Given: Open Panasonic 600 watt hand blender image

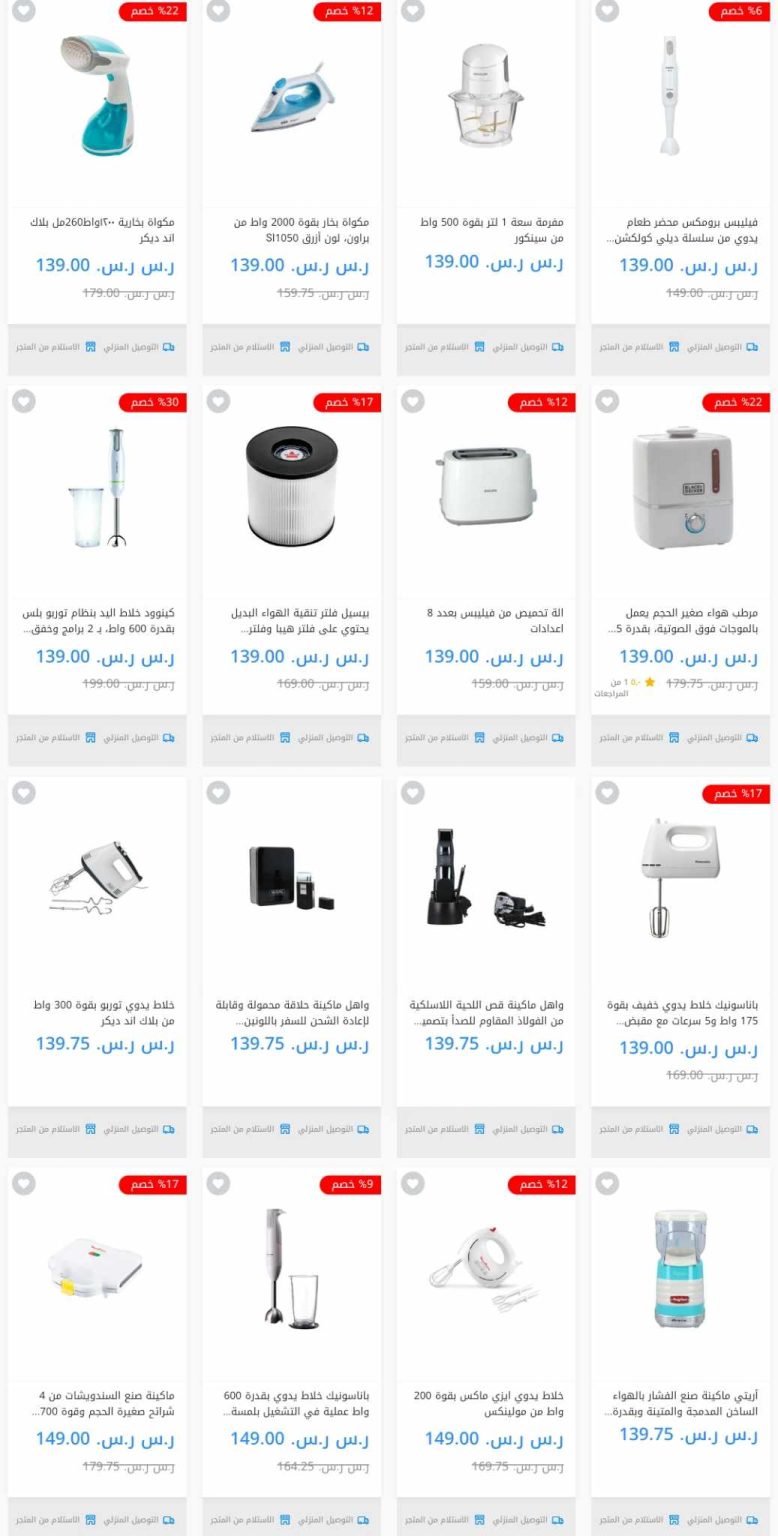Looking at the screenshot, I should pos(291,1267).
